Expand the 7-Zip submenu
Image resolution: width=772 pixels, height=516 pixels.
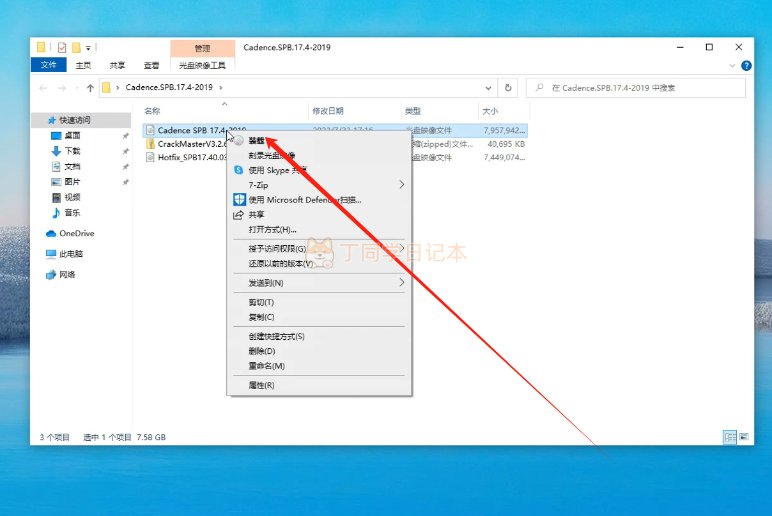(319, 185)
